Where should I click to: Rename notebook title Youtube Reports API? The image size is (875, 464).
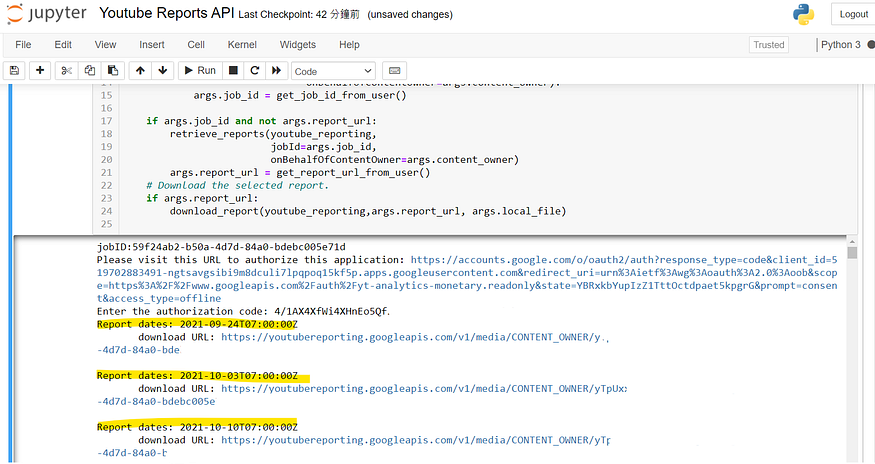[x=166, y=13]
